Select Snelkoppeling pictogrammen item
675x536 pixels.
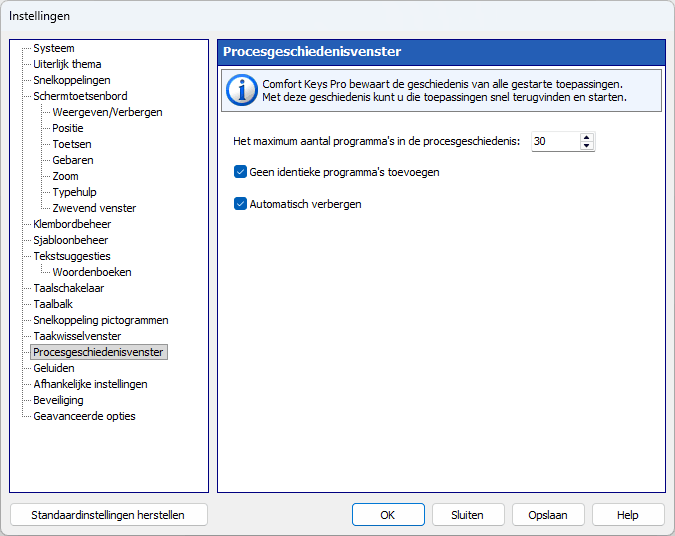click(101, 320)
